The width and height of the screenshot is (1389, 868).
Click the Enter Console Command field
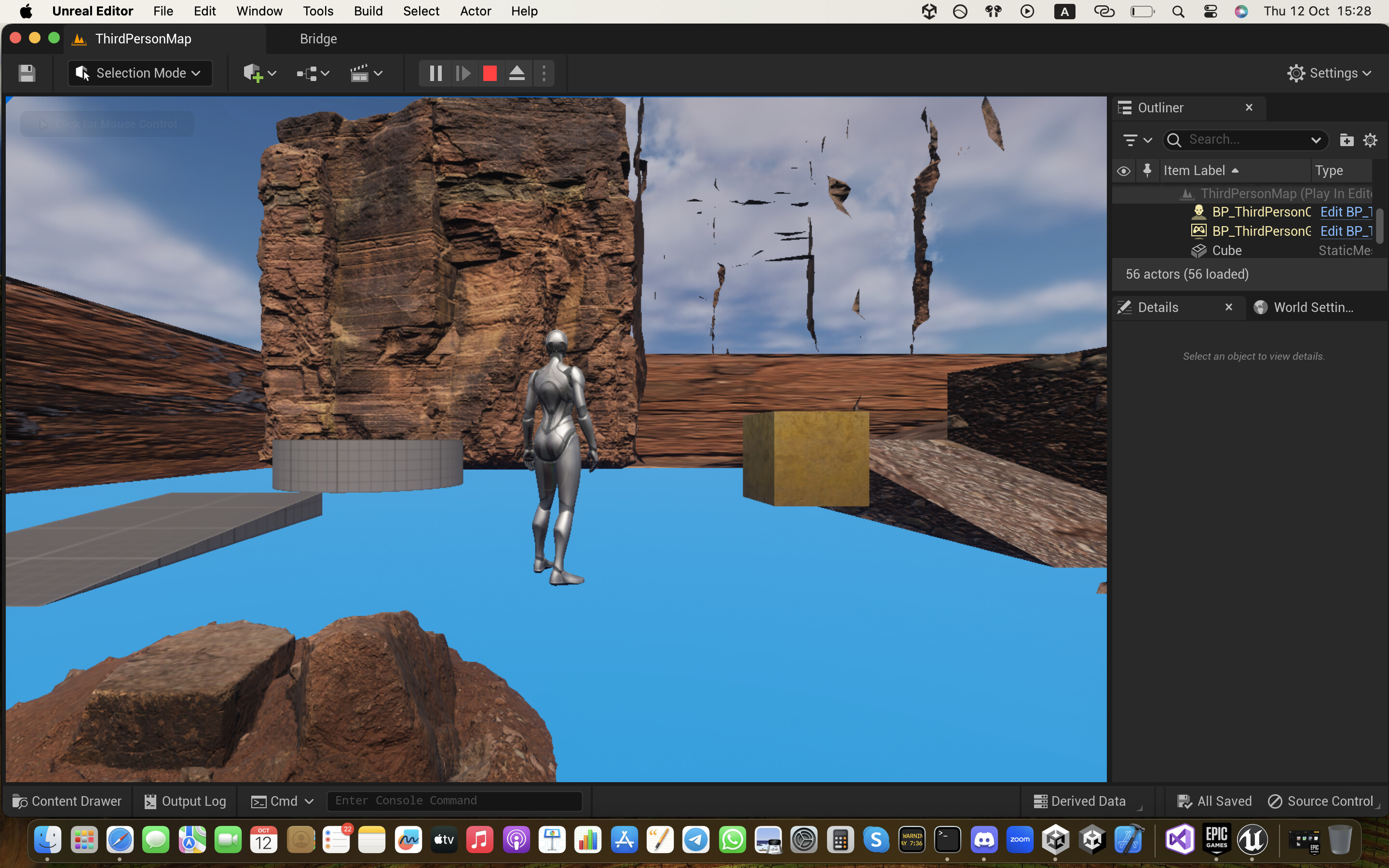click(x=454, y=801)
